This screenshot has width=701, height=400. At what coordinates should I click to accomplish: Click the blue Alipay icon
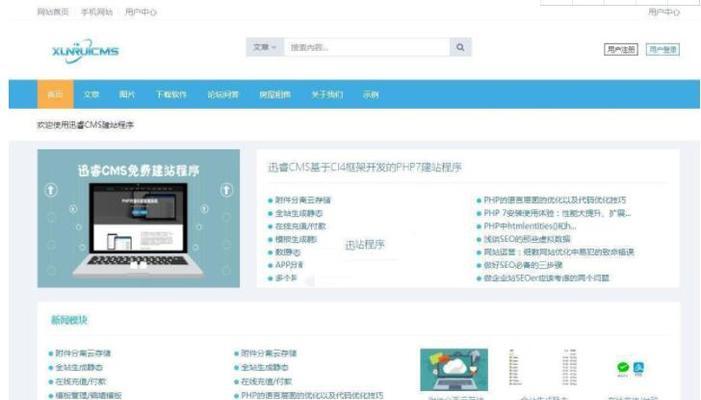tap(638, 368)
